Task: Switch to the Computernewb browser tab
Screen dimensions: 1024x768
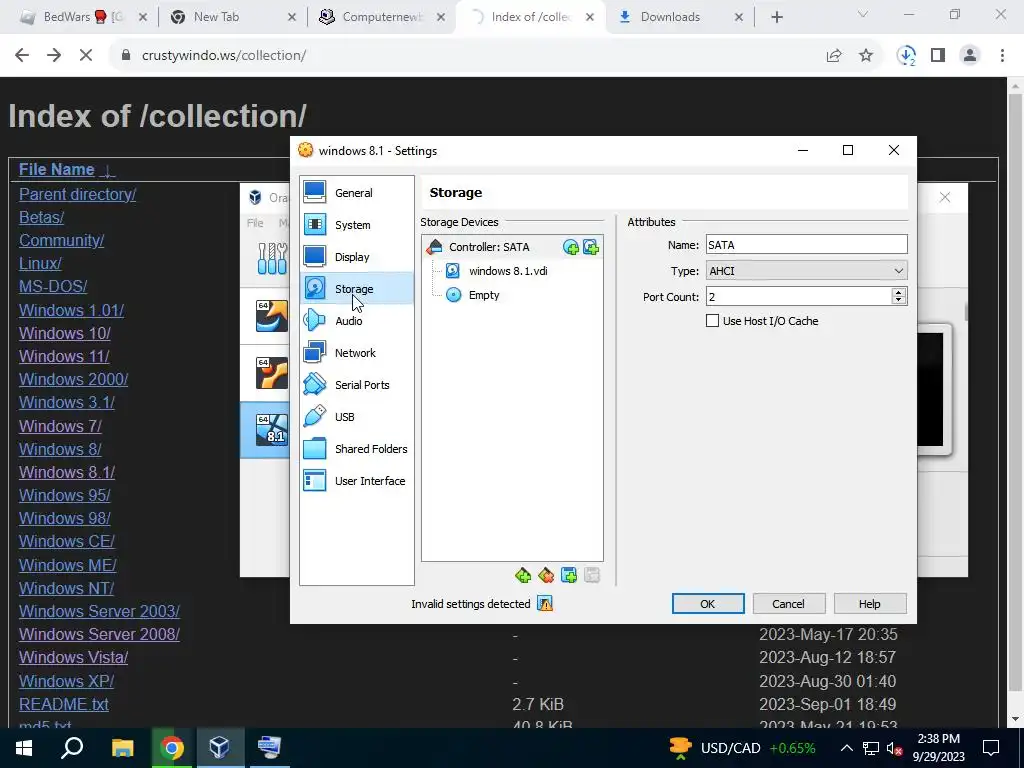Action: point(382,17)
